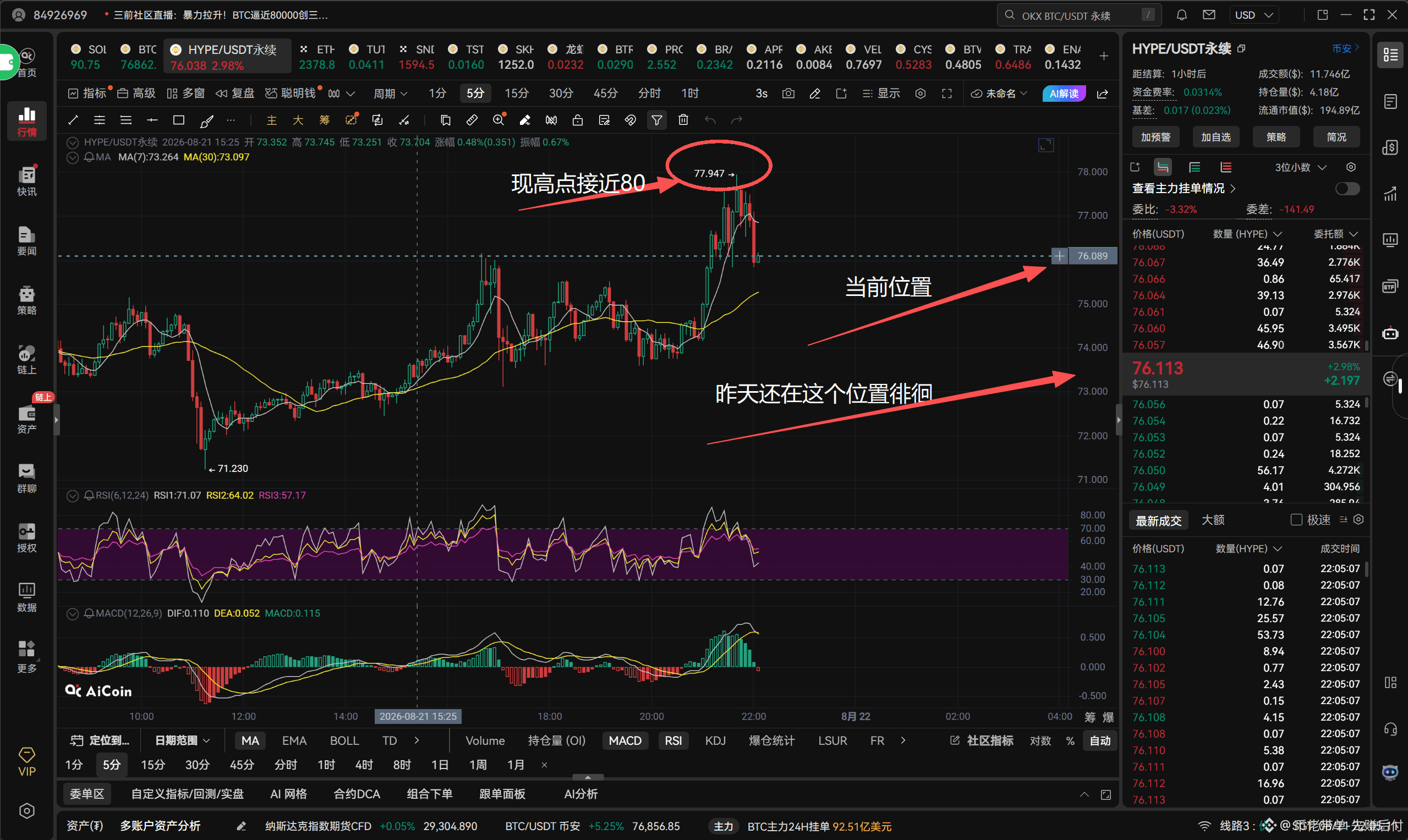Open the order book 委托额 column dropdown
1408x840 pixels.
[x=1335, y=234]
